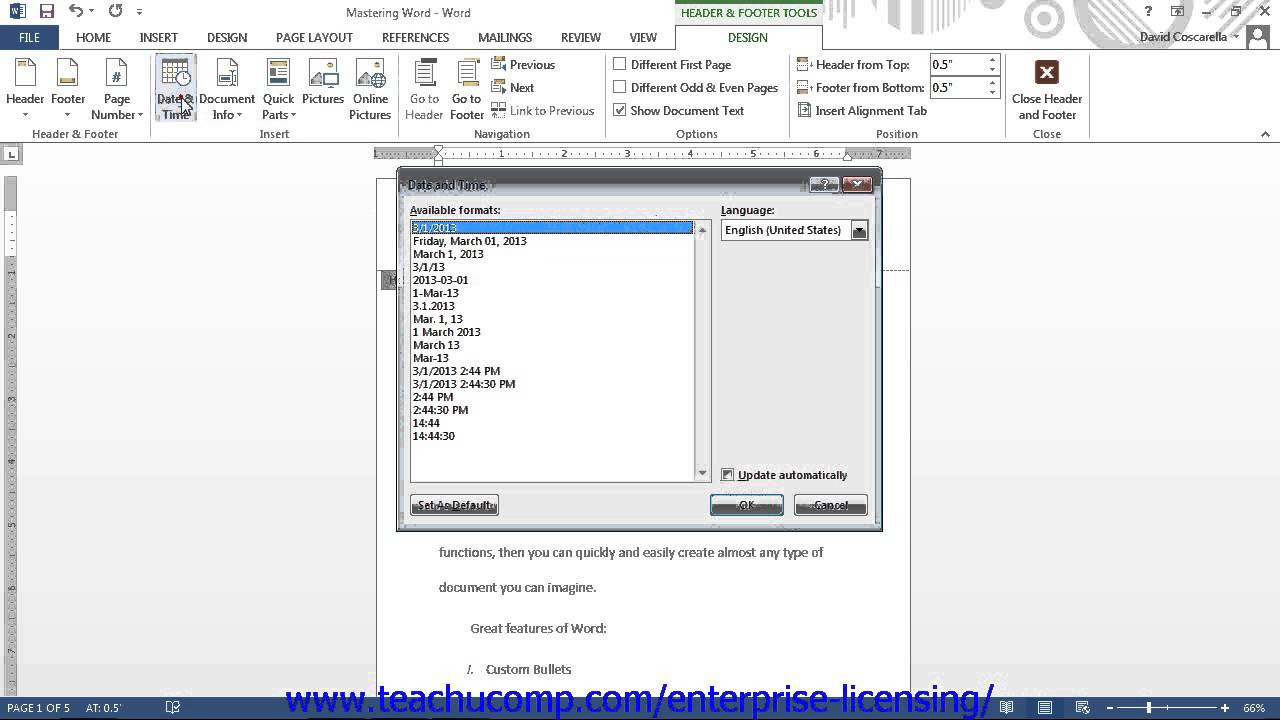This screenshot has height=720, width=1280.
Task: Undo the last action in Quick Access Toolbar
Action: [76, 12]
